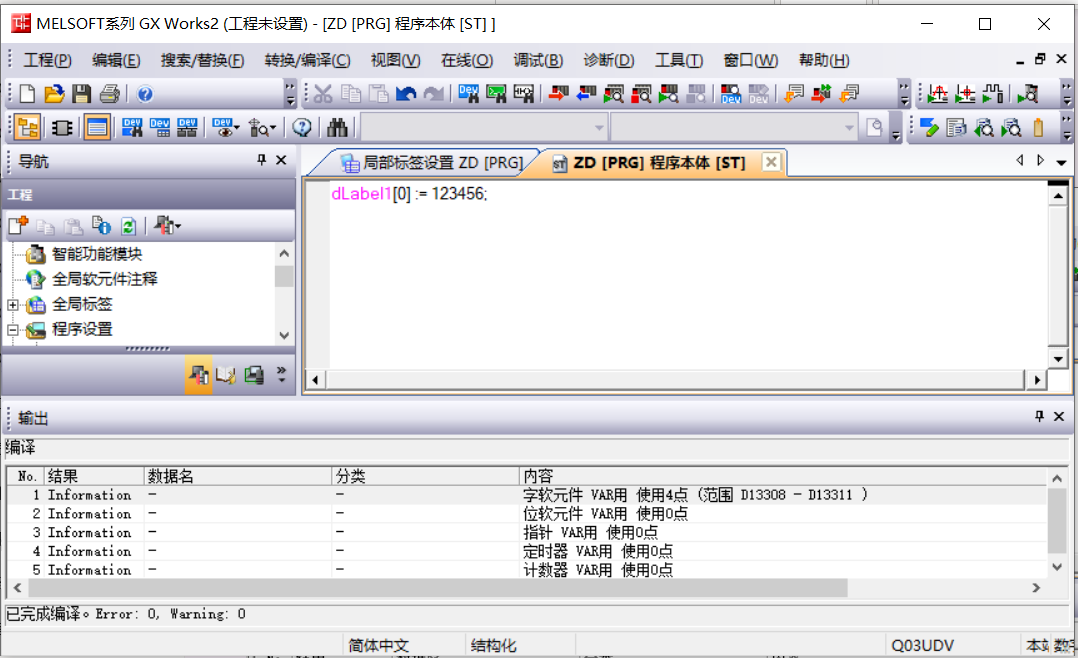Switch to 局部标签设置 ZD [PRG] tab
Viewport: 1078px width, 658px height.
tap(431, 162)
